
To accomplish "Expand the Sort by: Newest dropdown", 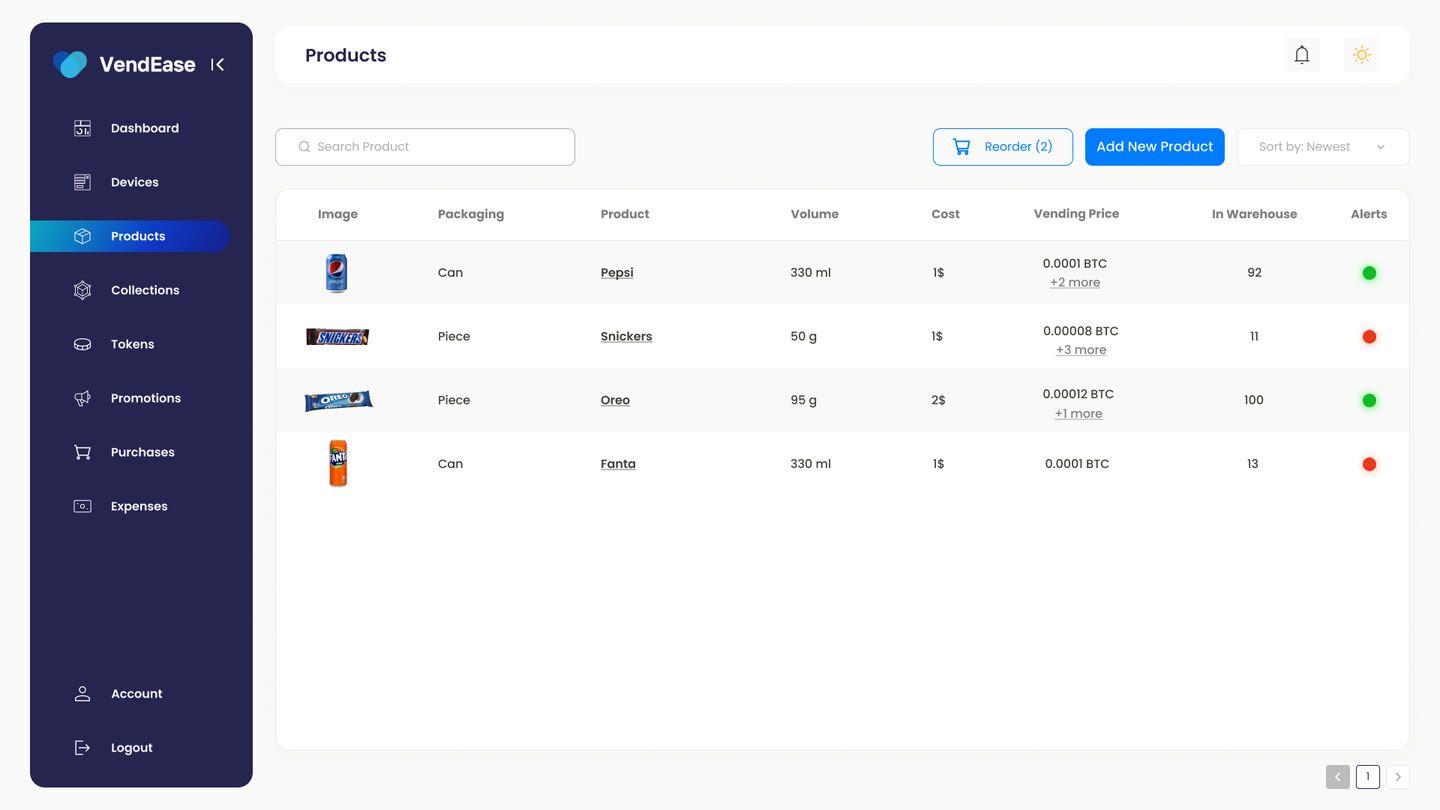I will (x=1323, y=147).
